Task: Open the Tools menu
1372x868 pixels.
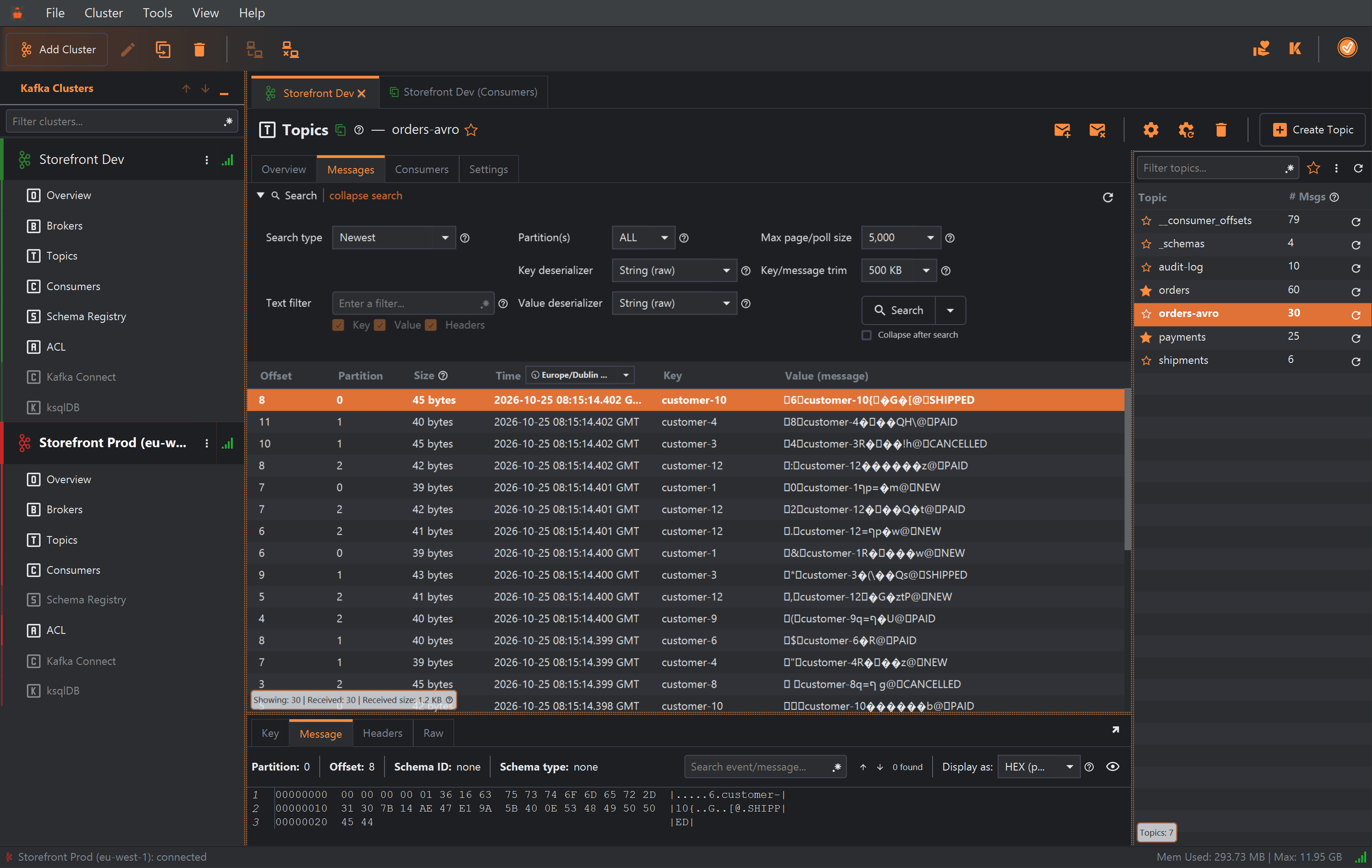Action: point(157,13)
